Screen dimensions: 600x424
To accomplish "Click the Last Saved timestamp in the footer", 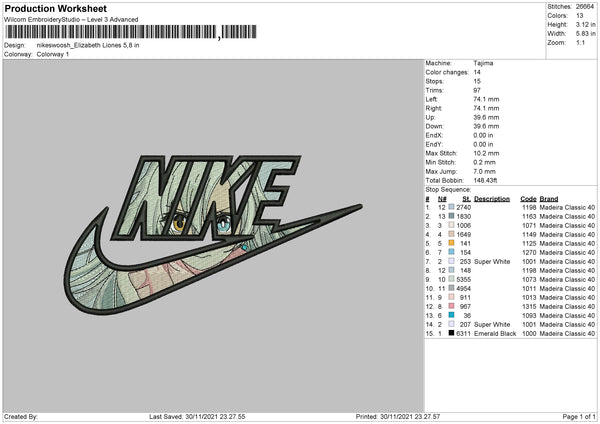I will coord(197,416).
